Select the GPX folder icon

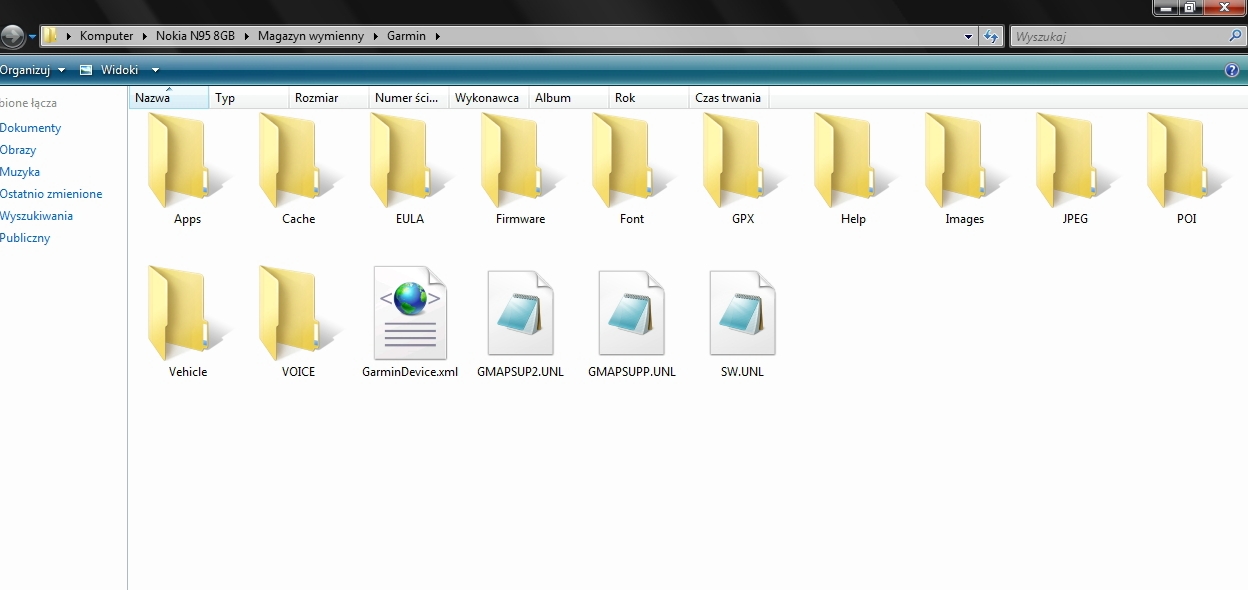pos(742,160)
